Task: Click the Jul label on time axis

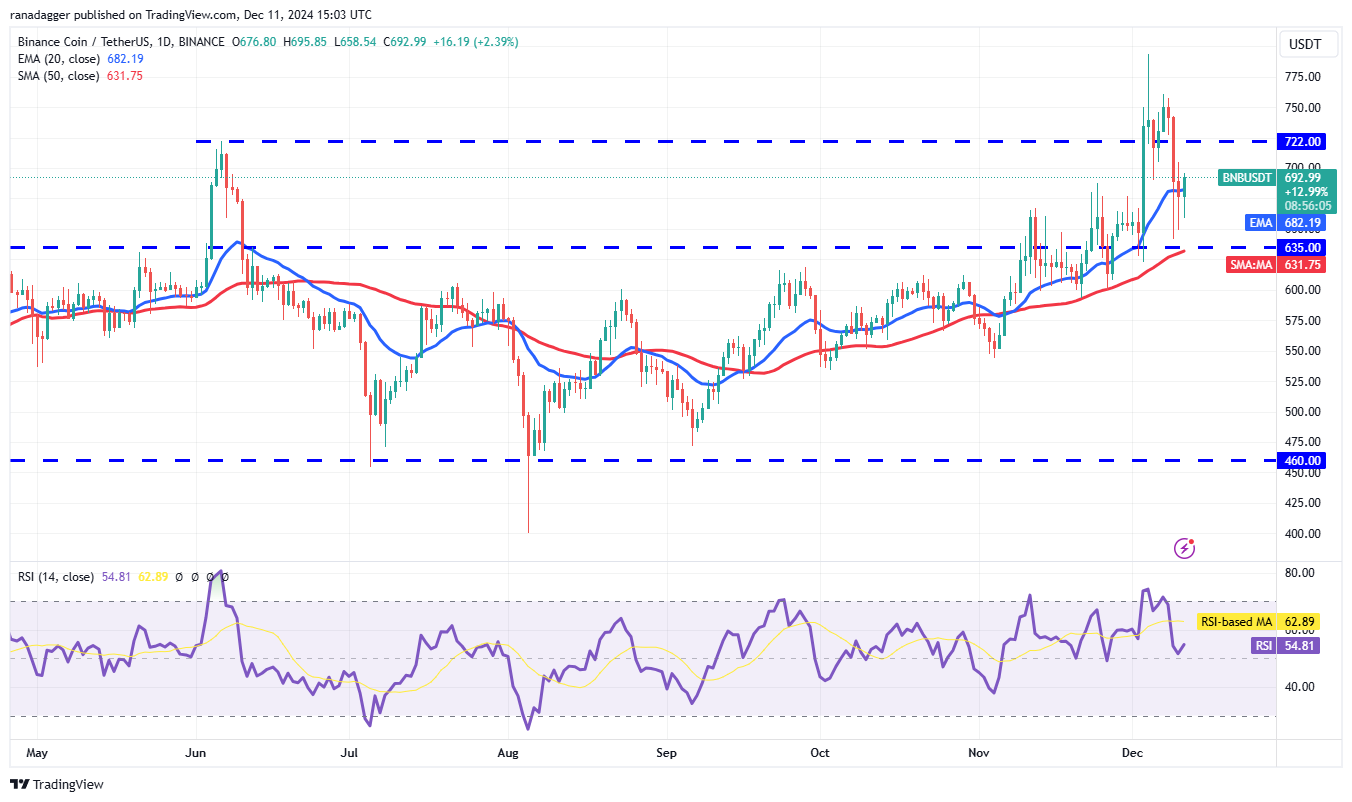Action: point(350,751)
